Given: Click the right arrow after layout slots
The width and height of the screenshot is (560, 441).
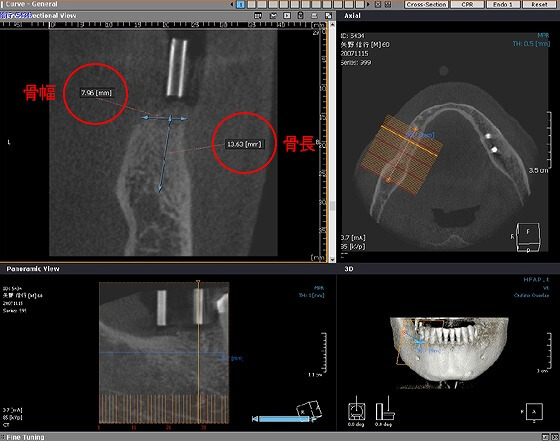Looking at the screenshot, I should click(x=369, y=5).
